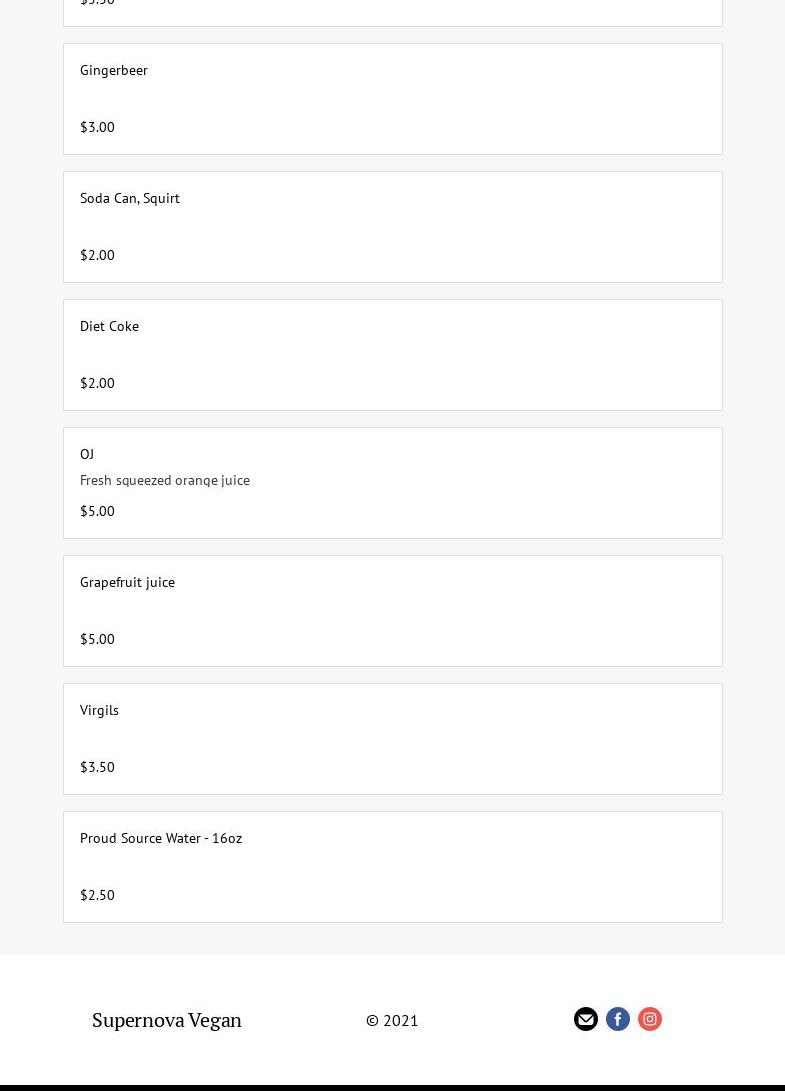
Task: Click the $5.00 price under OJ
Action: click(97, 511)
